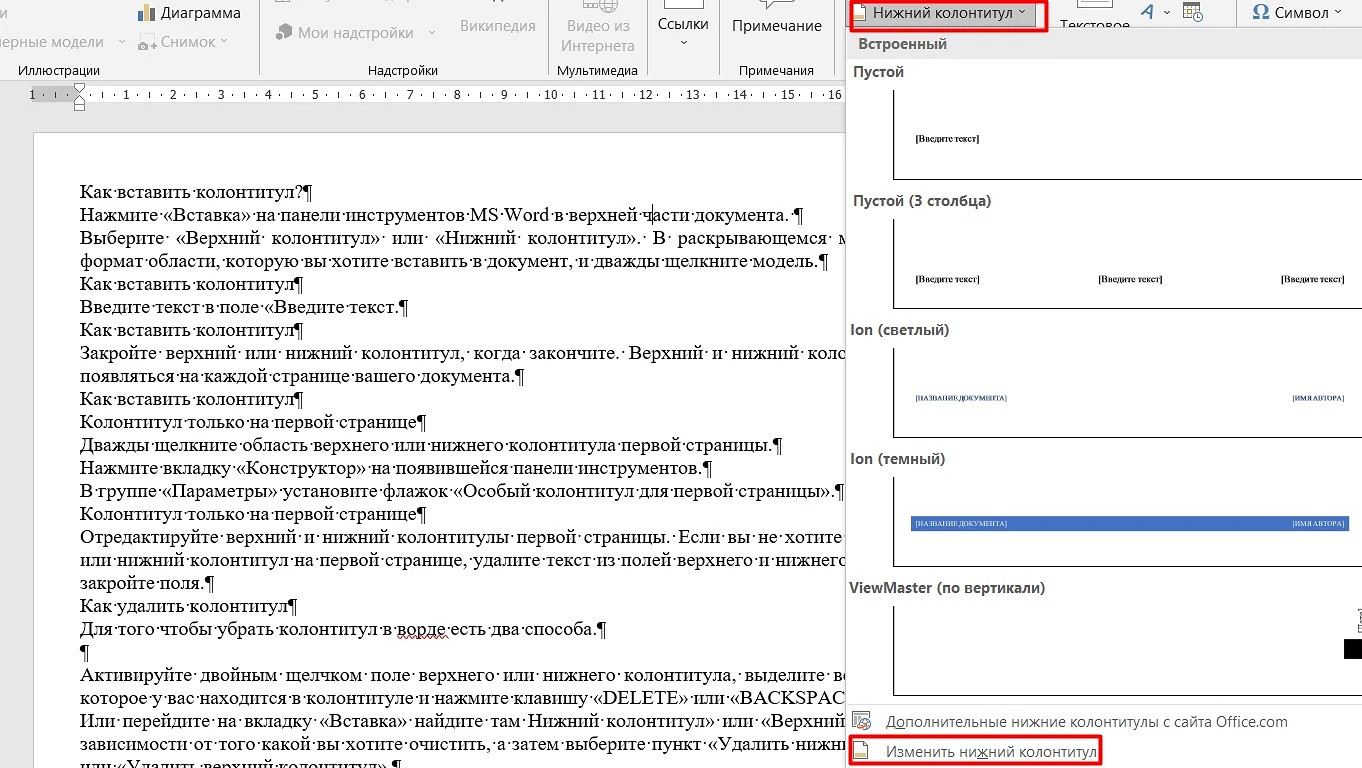Add a Примечание comment
Screen dimensions: 1362x768
click(776, 26)
